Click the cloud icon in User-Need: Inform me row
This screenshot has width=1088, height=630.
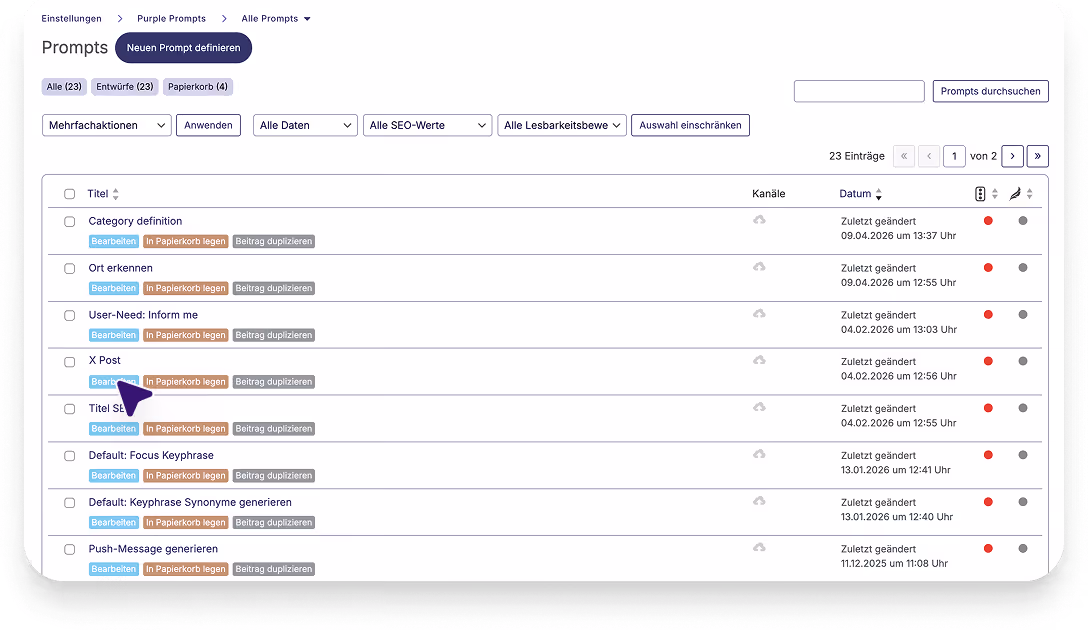pyautogui.click(x=759, y=314)
